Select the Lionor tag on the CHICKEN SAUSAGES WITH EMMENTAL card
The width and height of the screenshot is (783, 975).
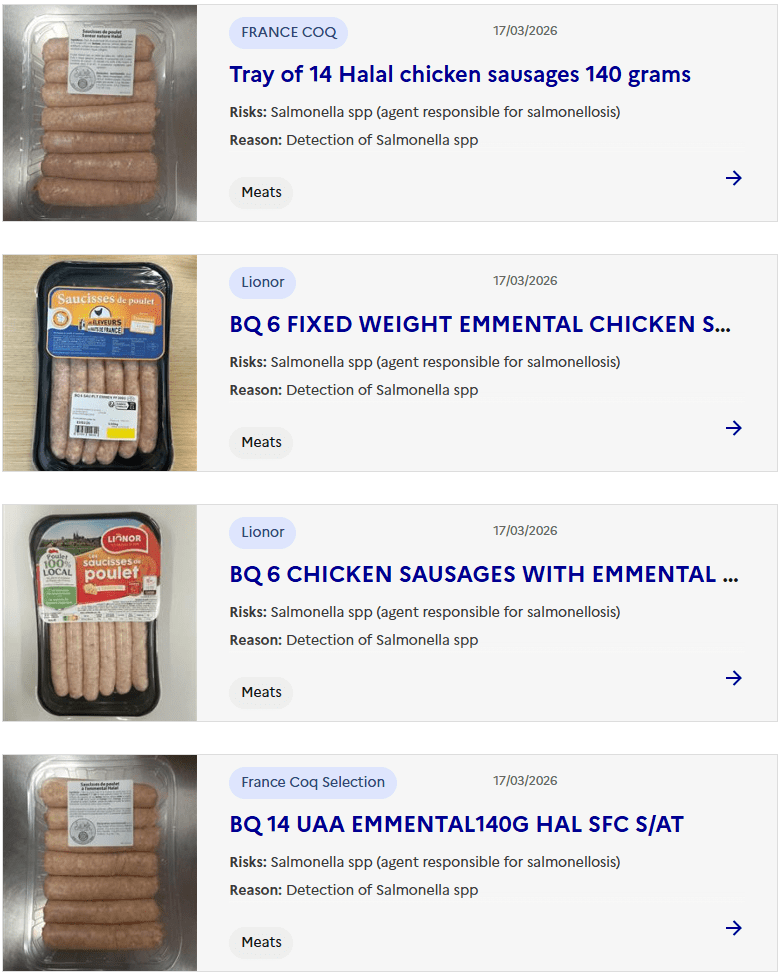coord(263,532)
